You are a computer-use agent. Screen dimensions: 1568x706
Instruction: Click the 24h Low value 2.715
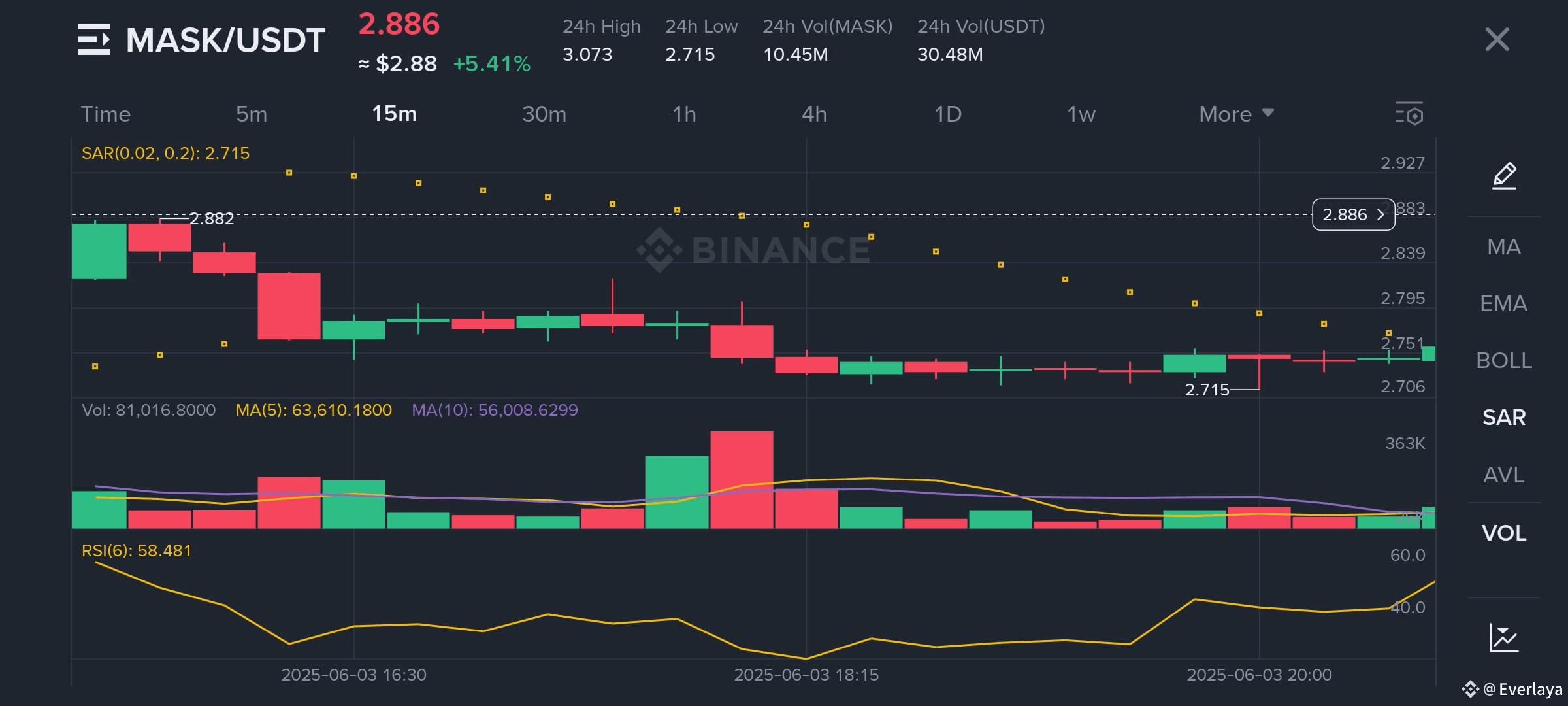point(690,54)
